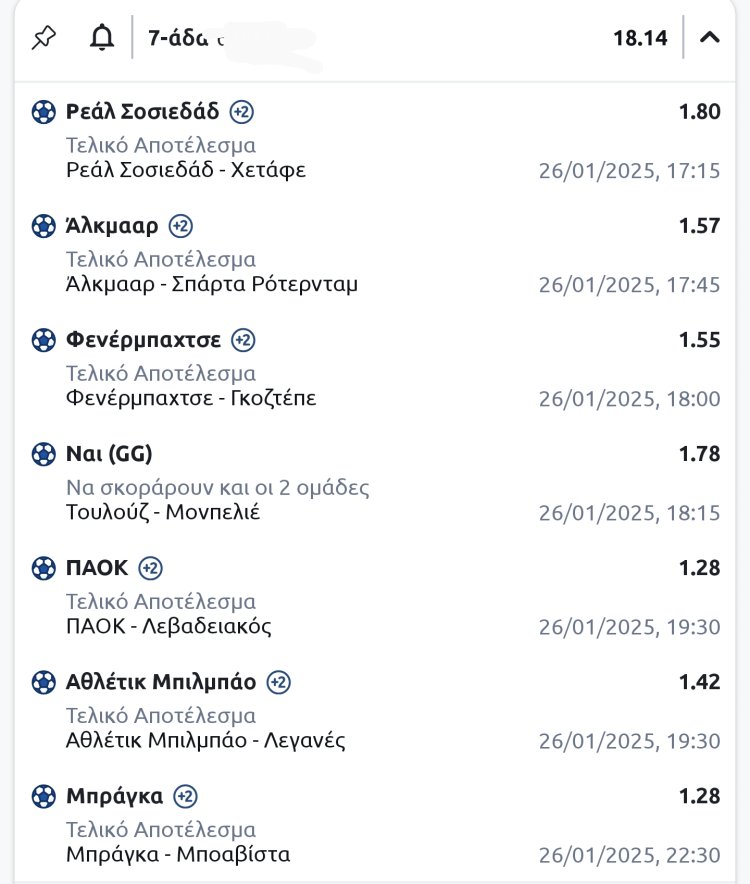The height and width of the screenshot is (884, 750).
Task: Click soccer ball icon beside Φενέρμπαχτσε
Action: tap(44, 340)
